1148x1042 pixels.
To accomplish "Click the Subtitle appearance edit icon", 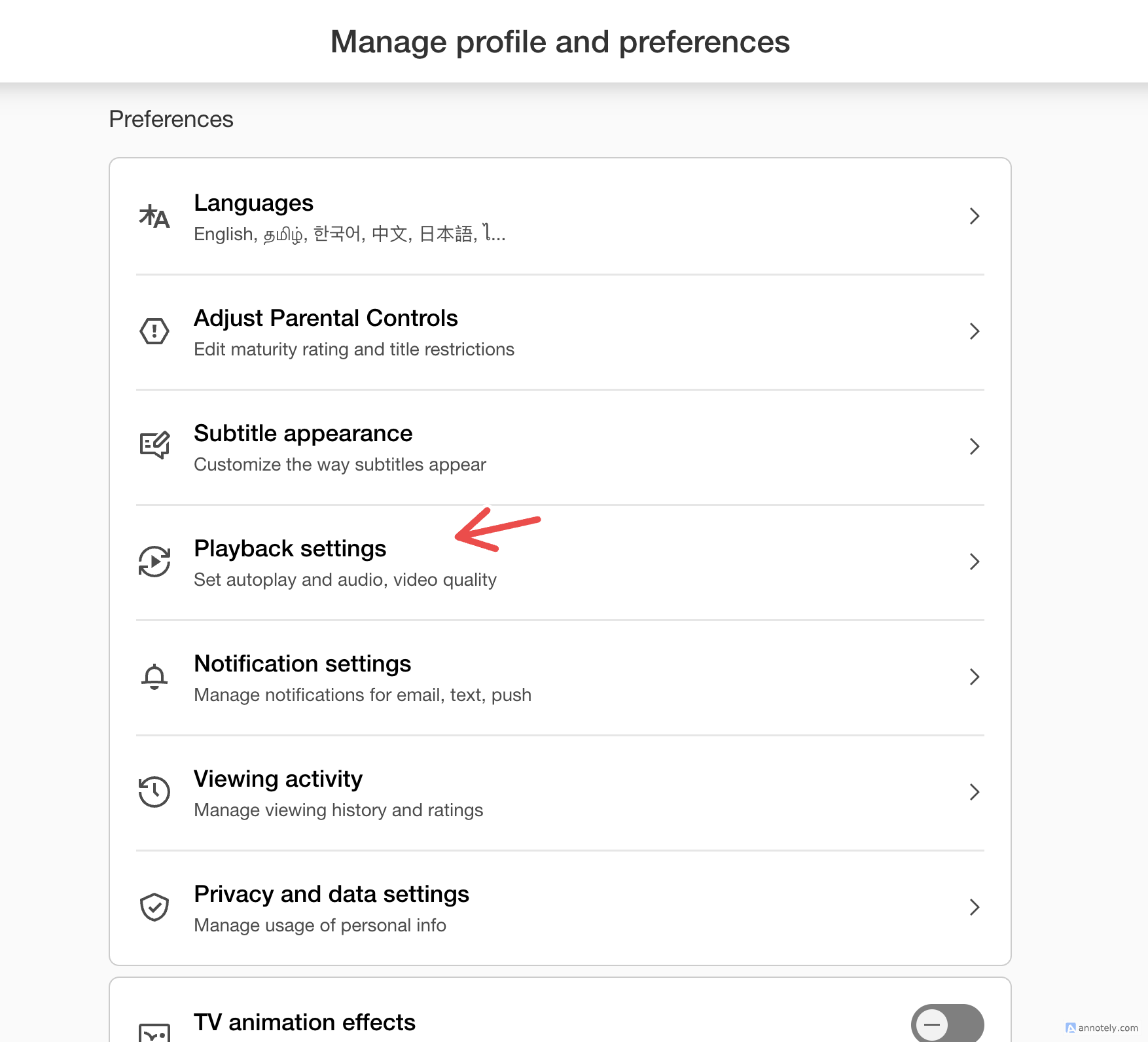I will pos(154,446).
